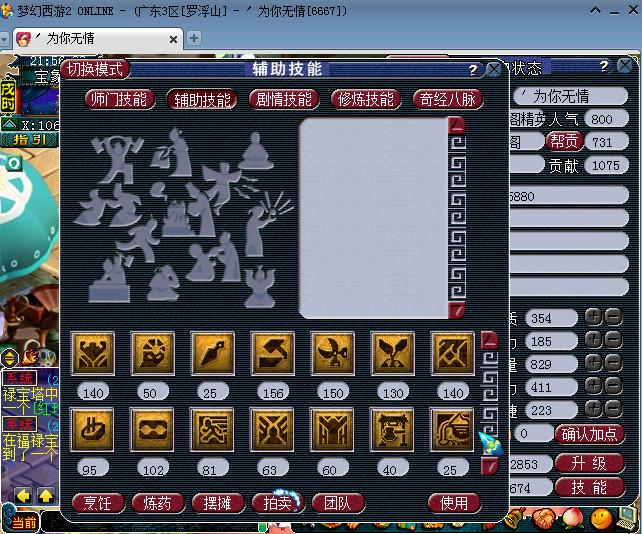
Task: Select the skill icon labeled level 50
Action: click(153, 354)
